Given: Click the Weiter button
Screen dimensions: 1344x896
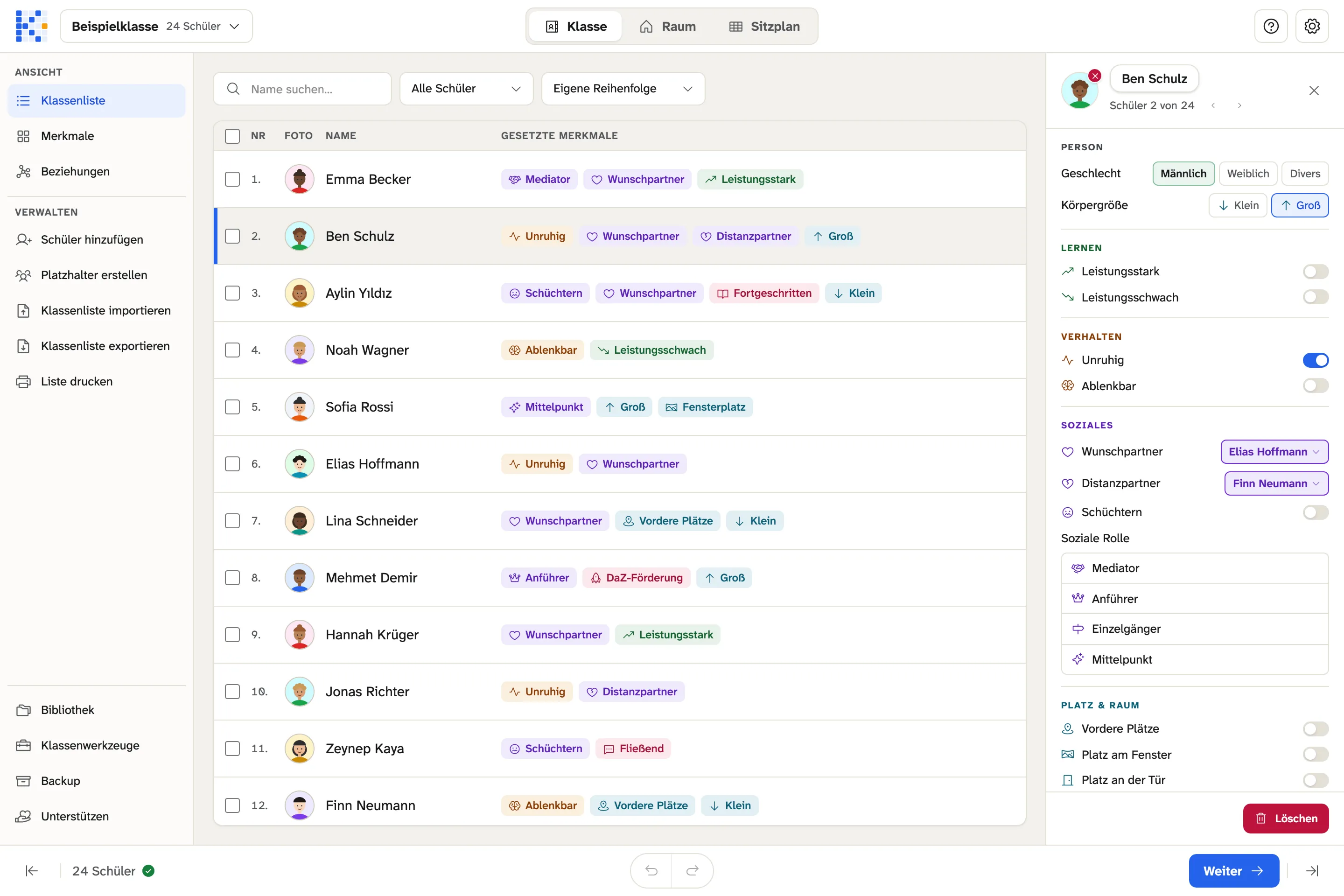Looking at the screenshot, I should point(1234,870).
